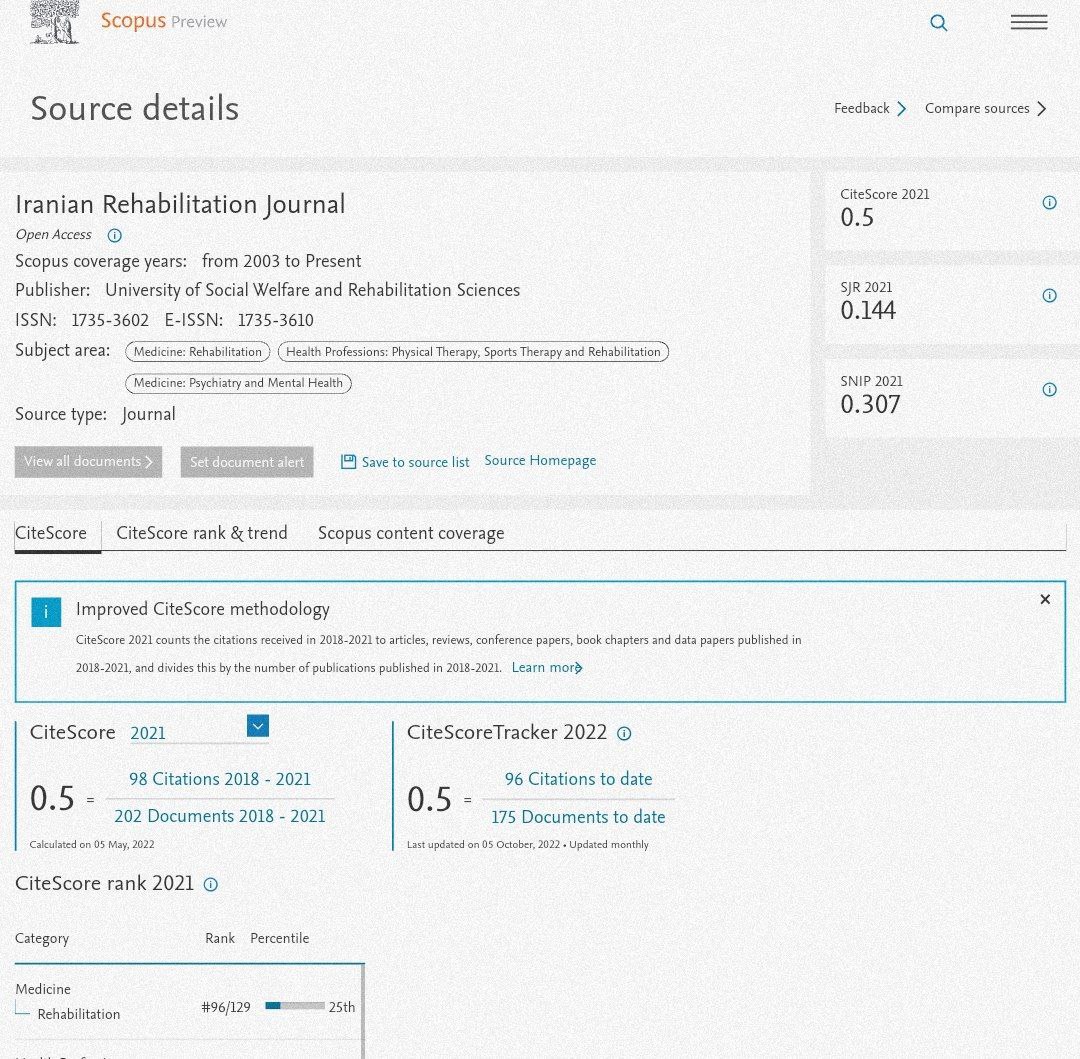Switch to Scopus content coverage tab
This screenshot has height=1059, width=1080.
coord(411,533)
